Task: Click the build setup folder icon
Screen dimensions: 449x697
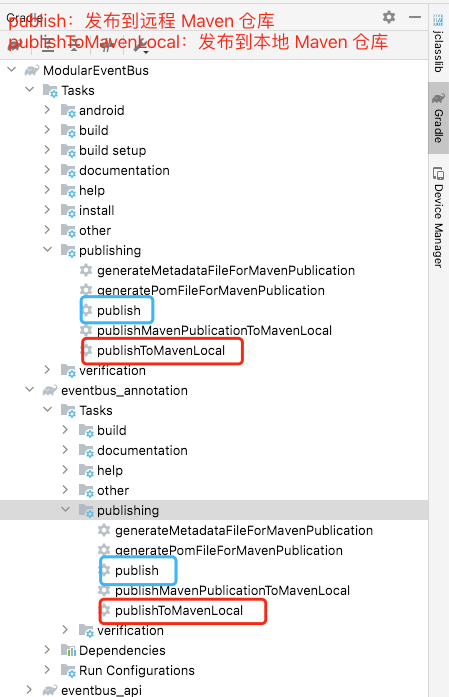Action: 68,150
